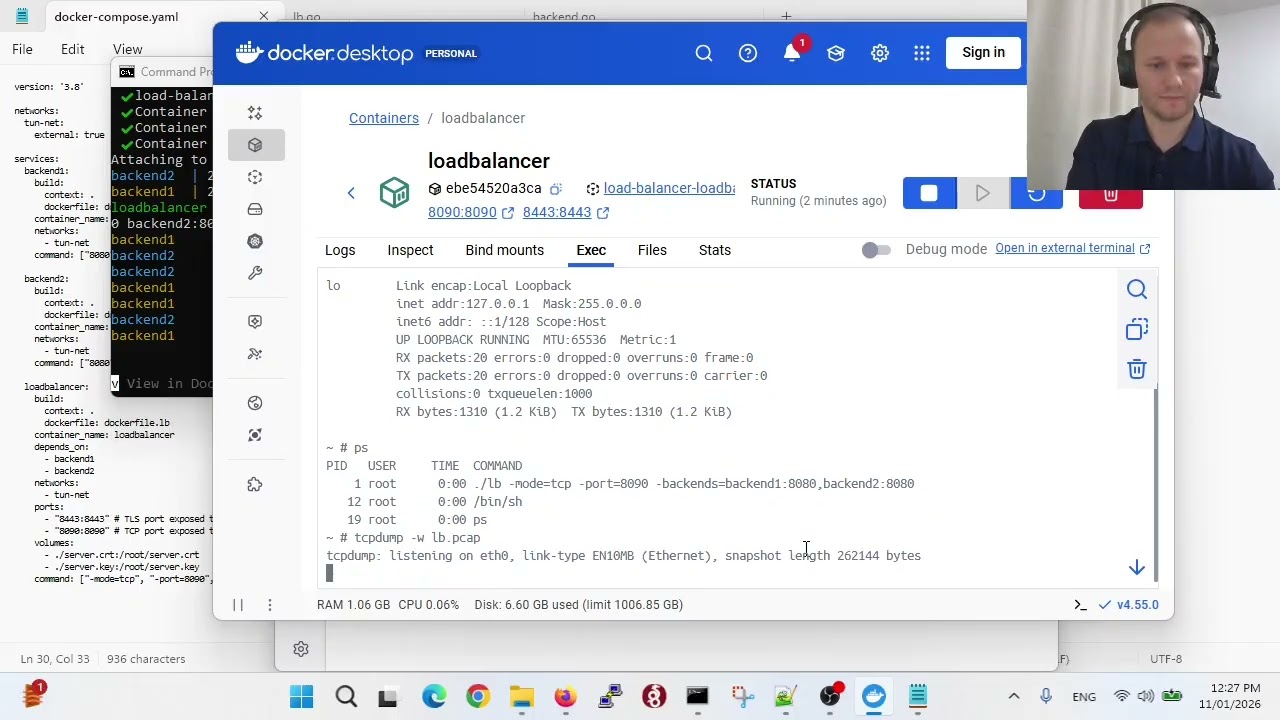Switch to the Logs tab
Image resolution: width=1280 pixels, height=720 pixels.
coord(340,250)
